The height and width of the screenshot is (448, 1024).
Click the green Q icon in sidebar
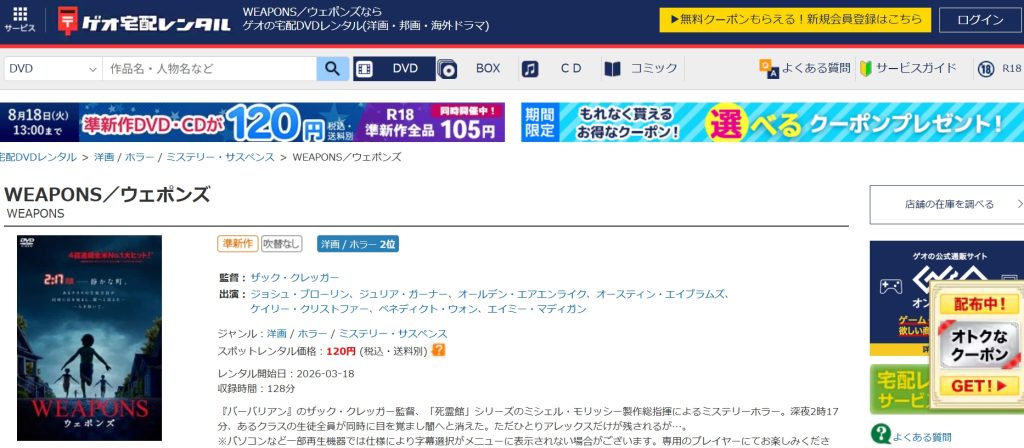pyautogui.click(x=881, y=434)
